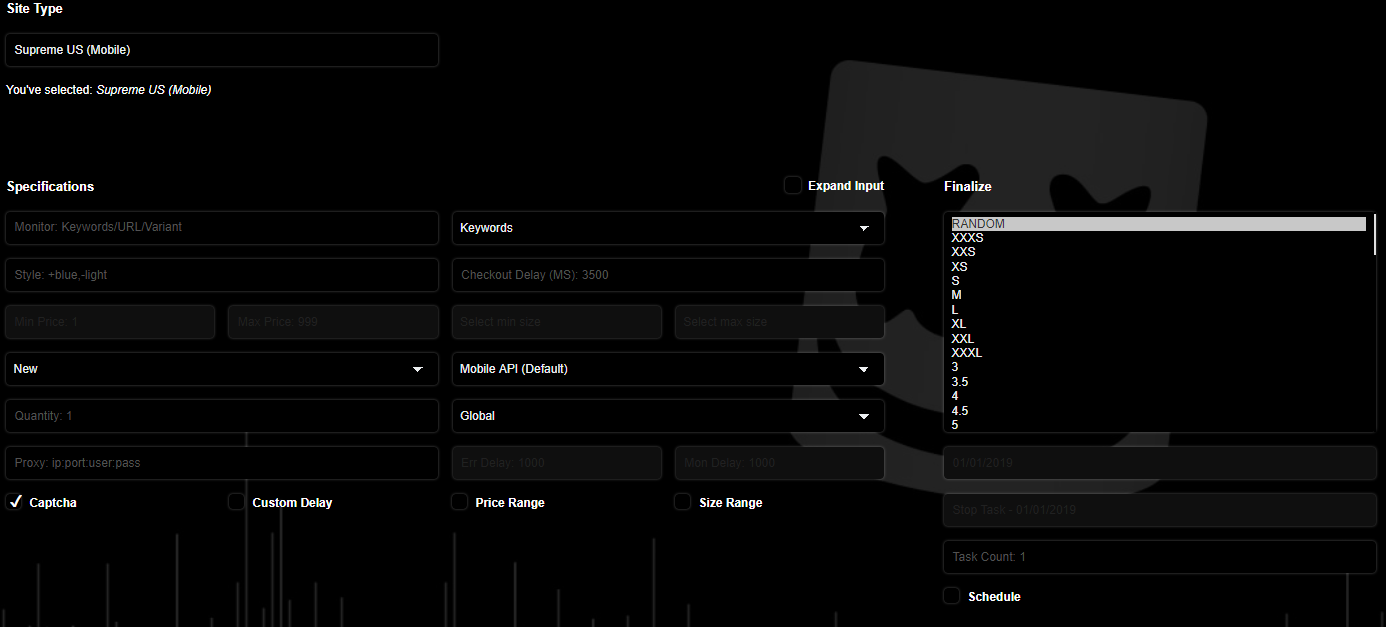Select size XXXS in the list
The width and height of the screenshot is (1386, 627).
[1158, 238]
